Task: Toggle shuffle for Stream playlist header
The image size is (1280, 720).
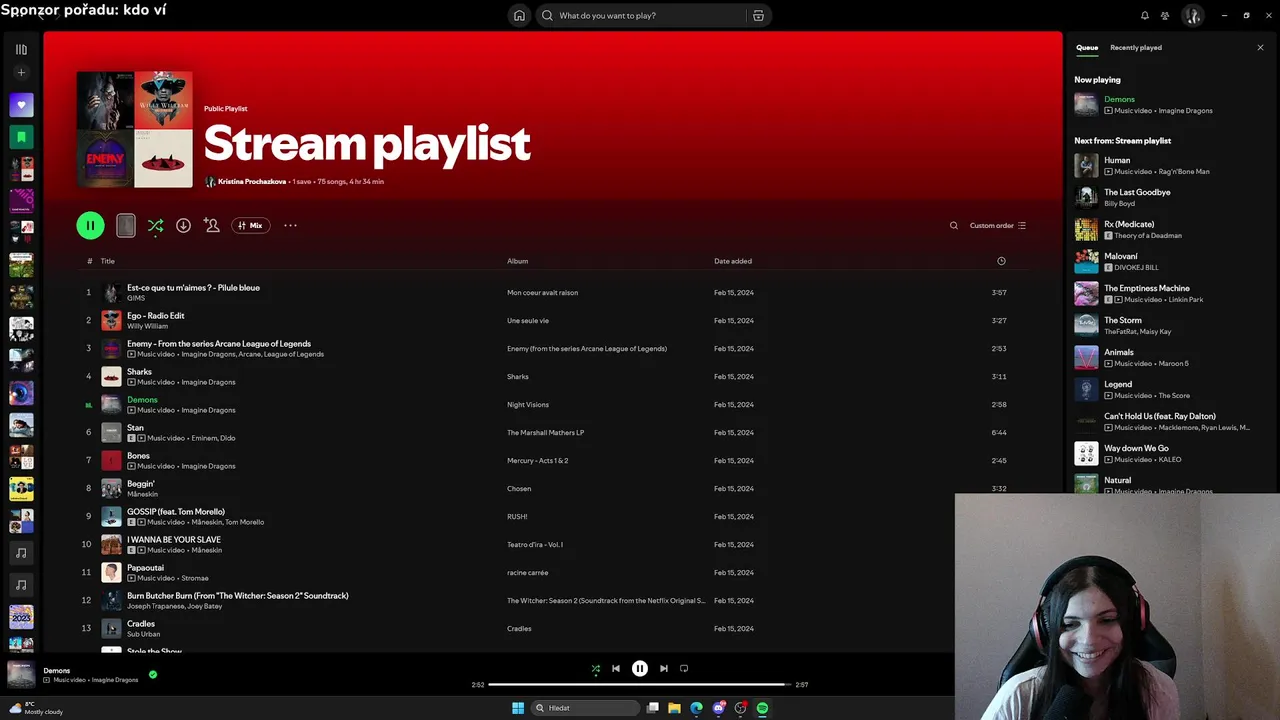Action: coord(155,225)
